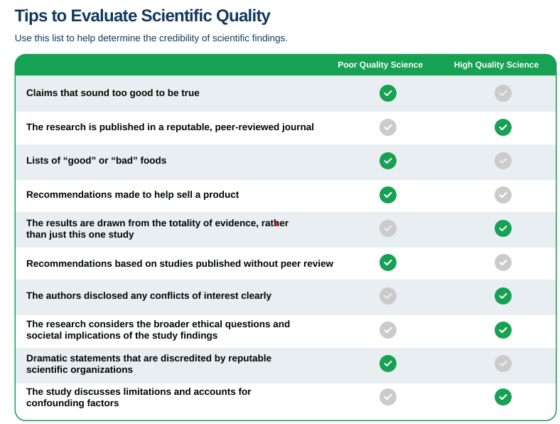The image size is (560, 424).
Task: Click gray check in High Quality for 'Claims' row
Action: (503, 93)
